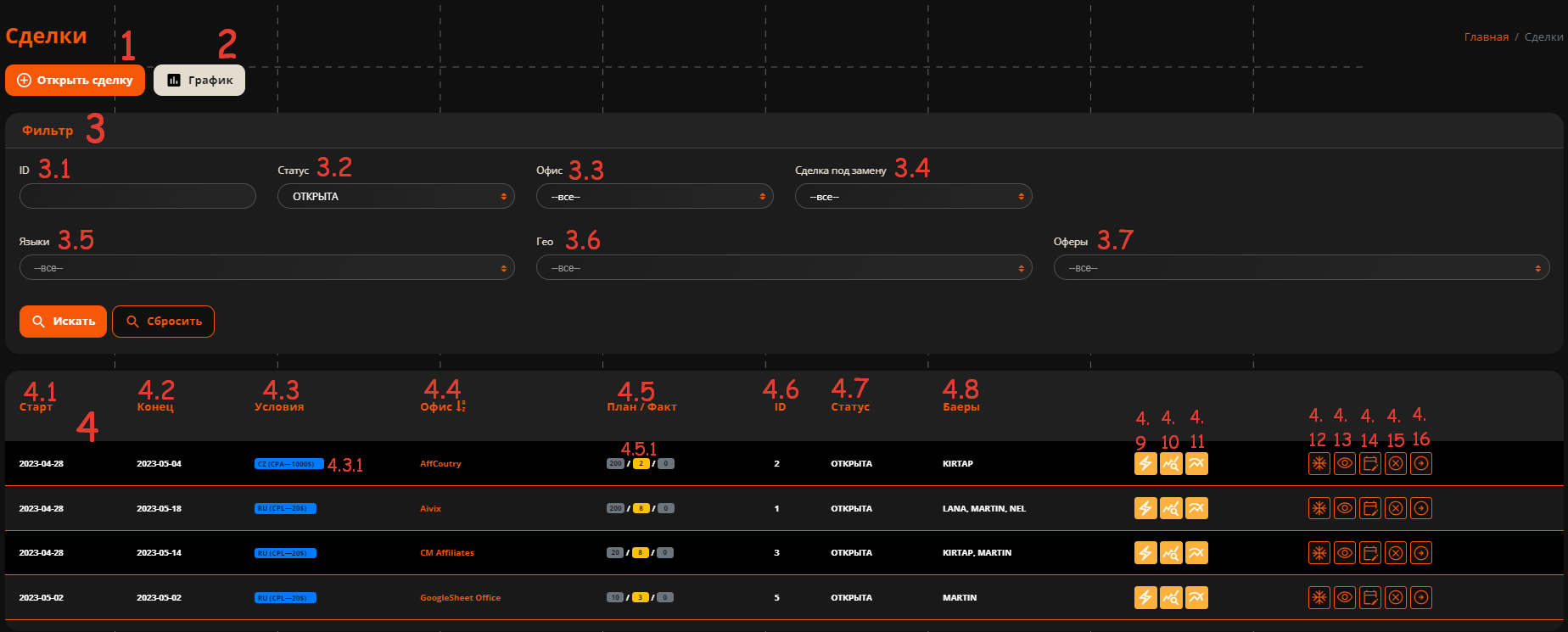Open chart-search icon in Aivix row
1568x632 pixels.
[x=1171, y=508]
